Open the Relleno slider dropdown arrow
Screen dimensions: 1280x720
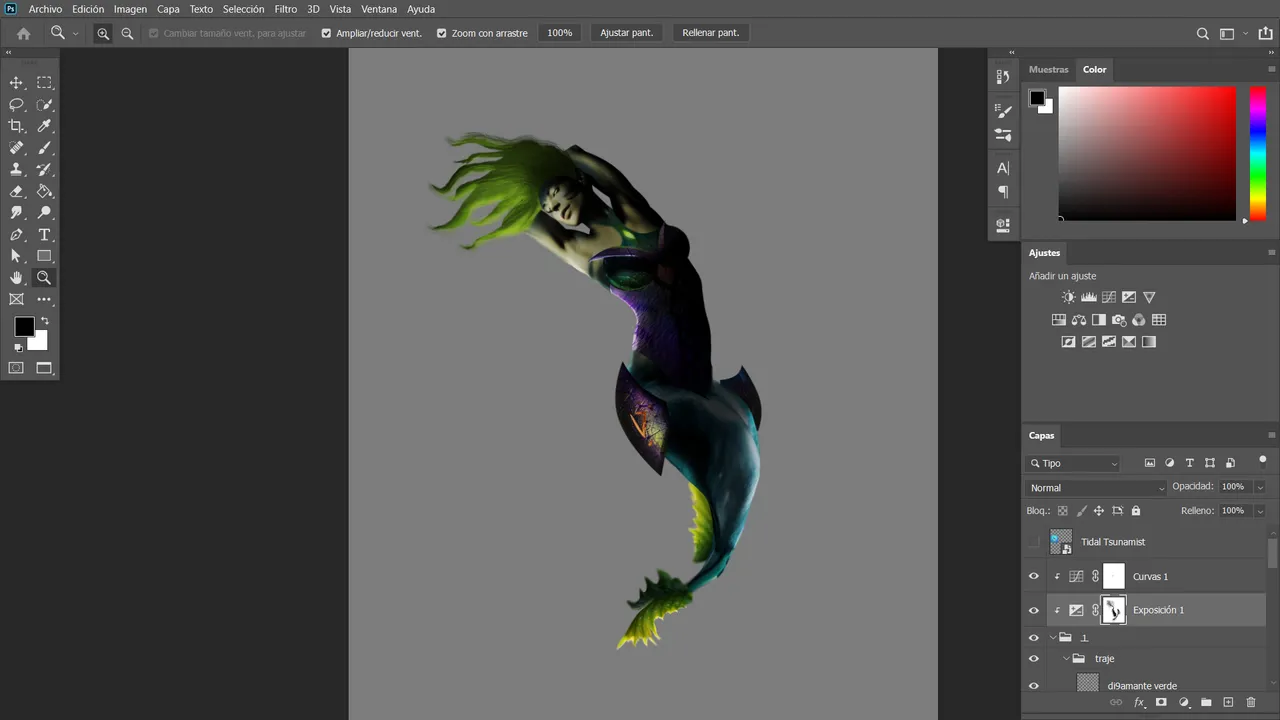(1260, 511)
